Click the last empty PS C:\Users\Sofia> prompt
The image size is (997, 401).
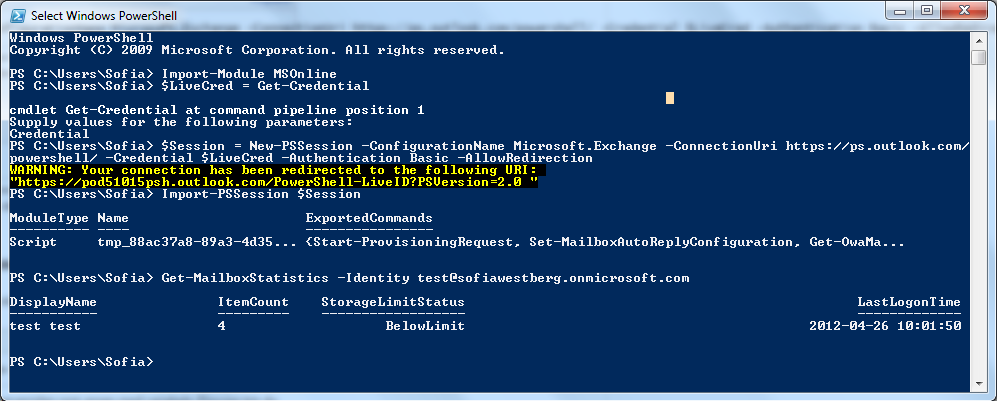(81, 362)
